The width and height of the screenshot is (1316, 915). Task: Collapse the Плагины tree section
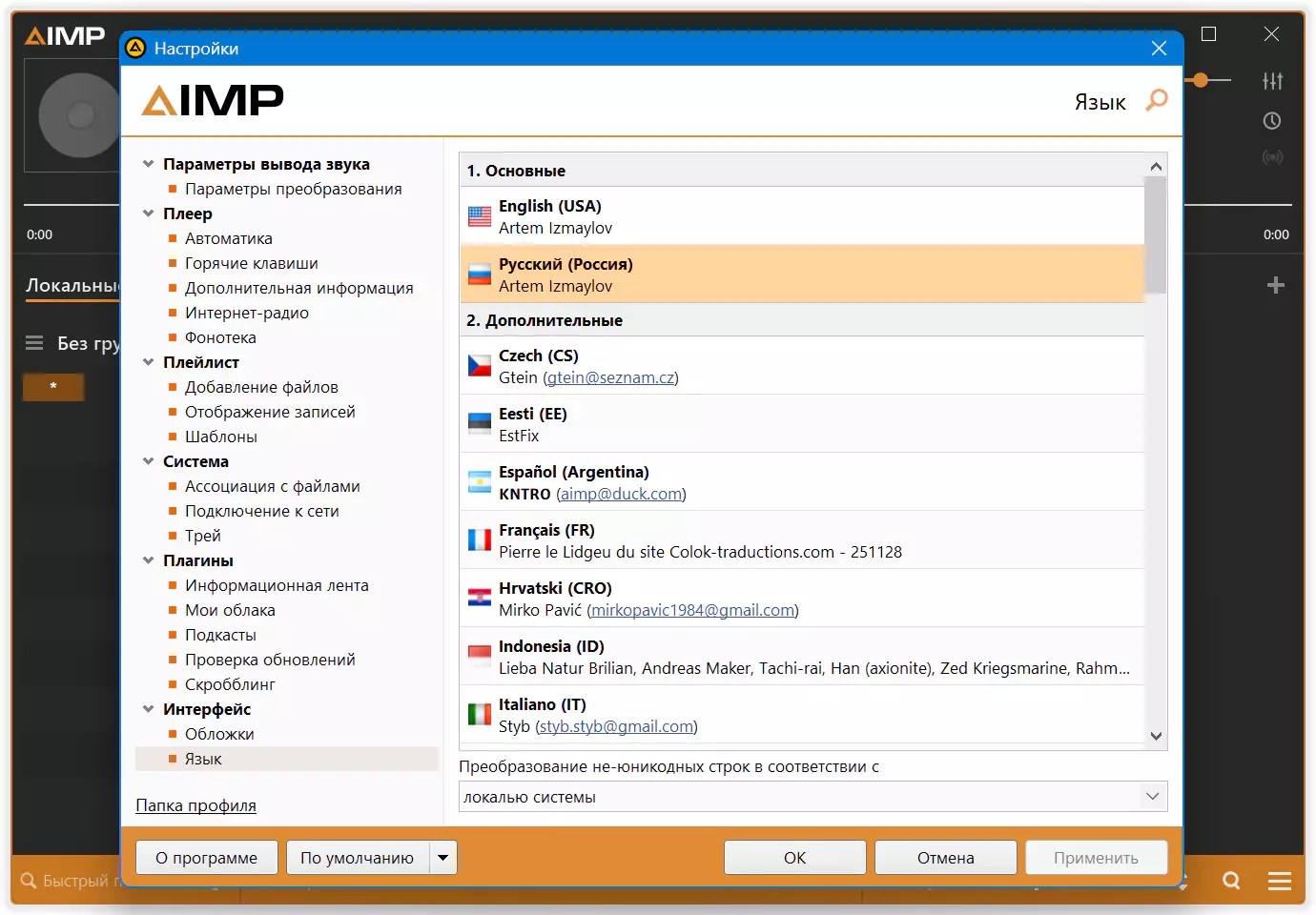[149, 560]
